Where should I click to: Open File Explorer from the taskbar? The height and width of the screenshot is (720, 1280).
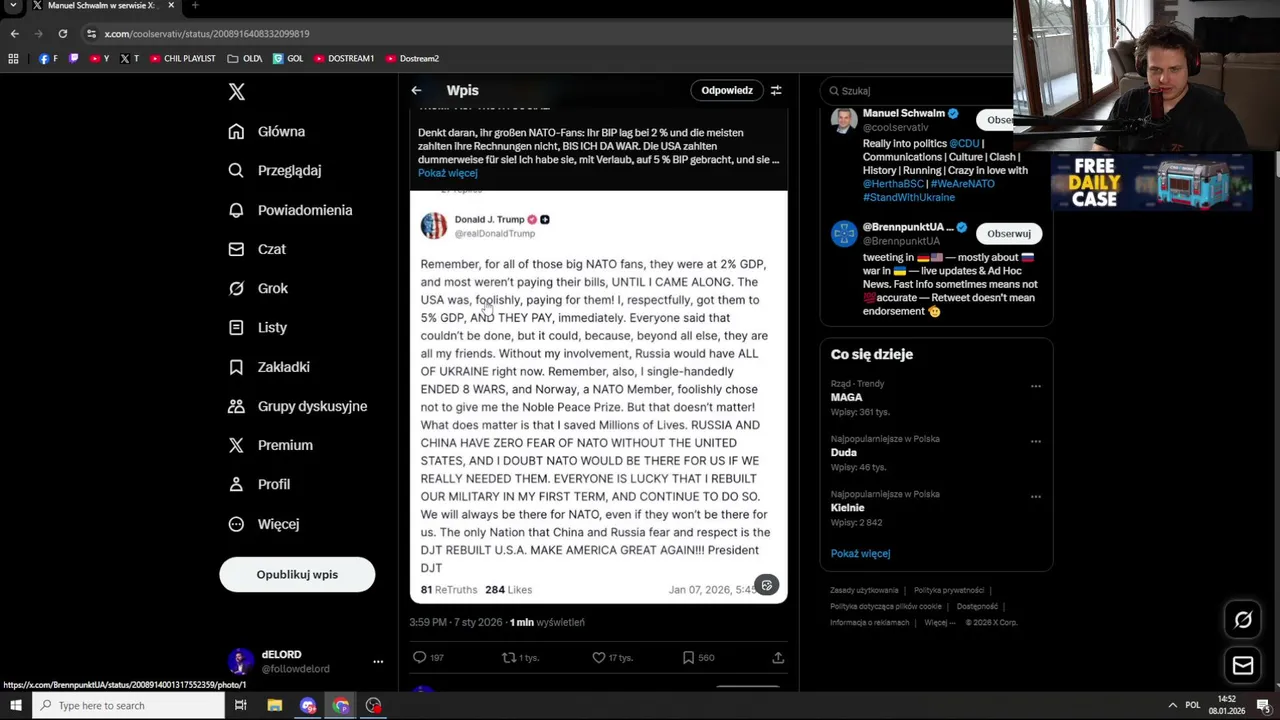coord(274,705)
